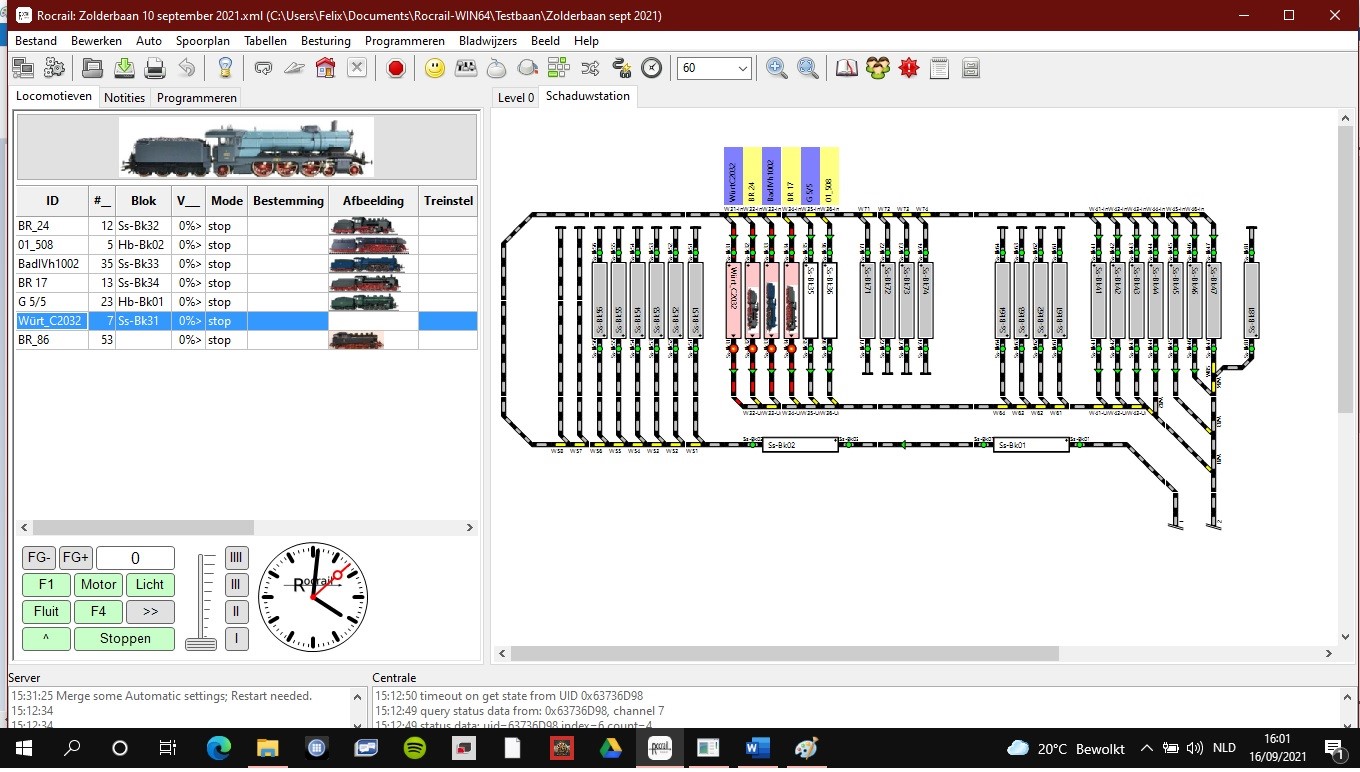
Task: Switch to the Level 0 tab
Action: pyautogui.click(x=516, y=97)
